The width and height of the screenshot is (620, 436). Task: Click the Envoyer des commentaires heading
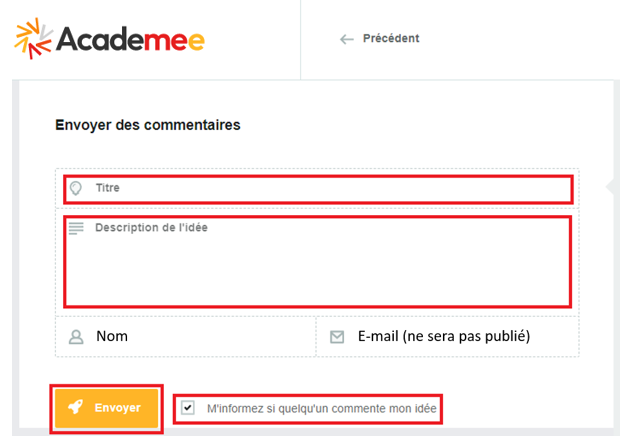148,126
